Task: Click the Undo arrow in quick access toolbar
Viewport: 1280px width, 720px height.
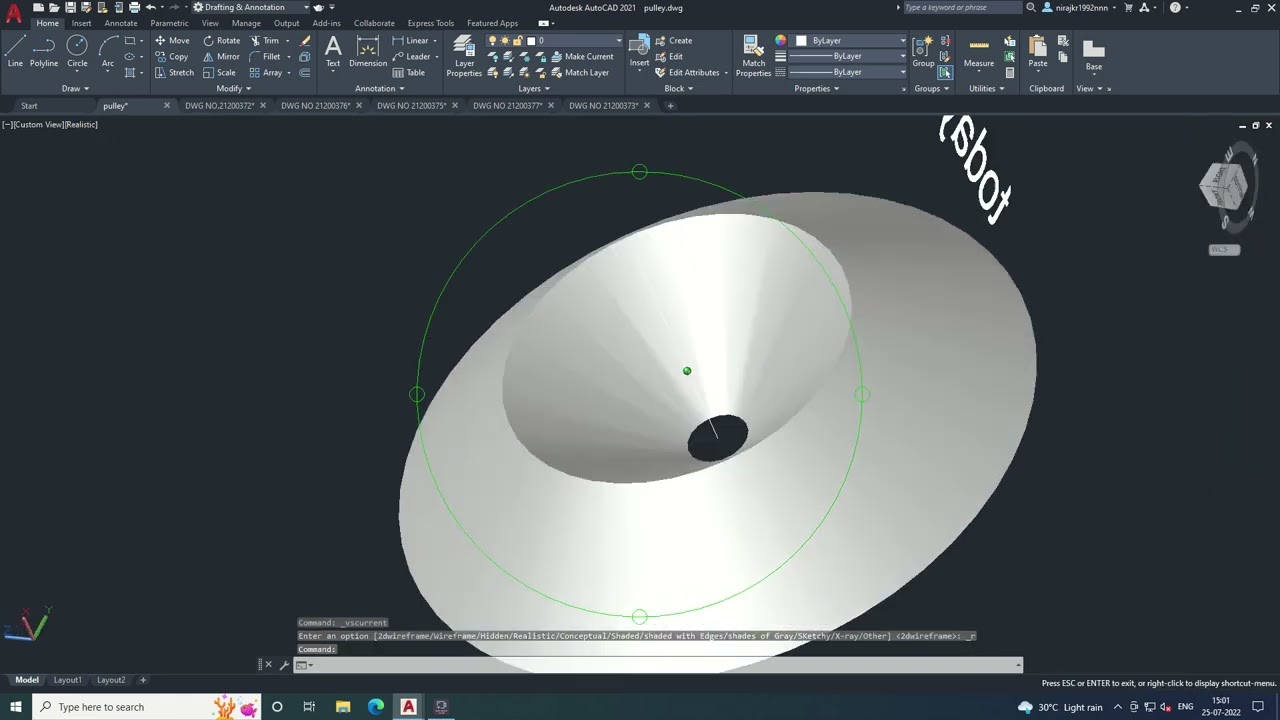Action: click(151, 7)
